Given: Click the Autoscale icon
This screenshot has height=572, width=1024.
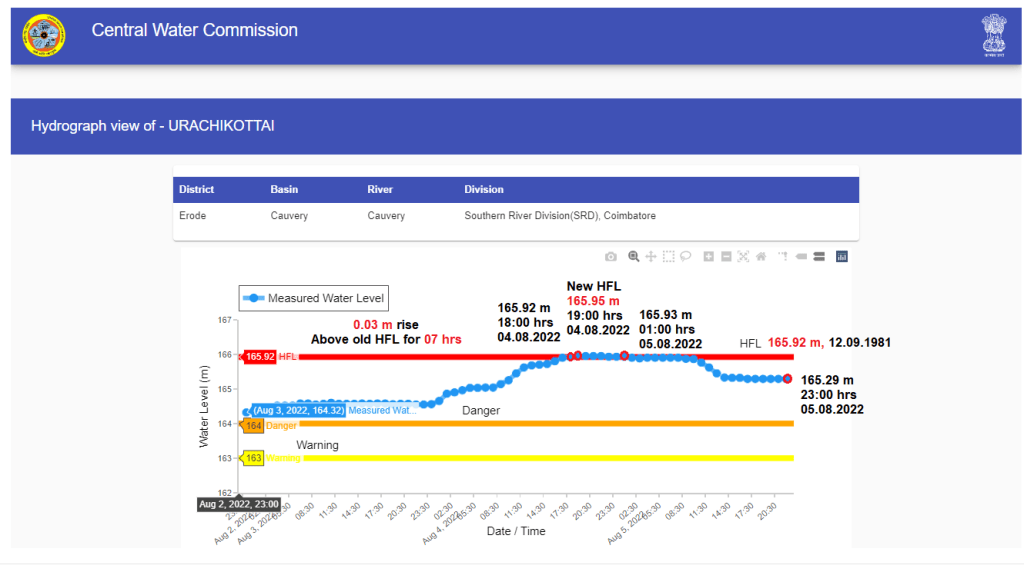Looking at the screenshot, I should [x=743, y=257].
